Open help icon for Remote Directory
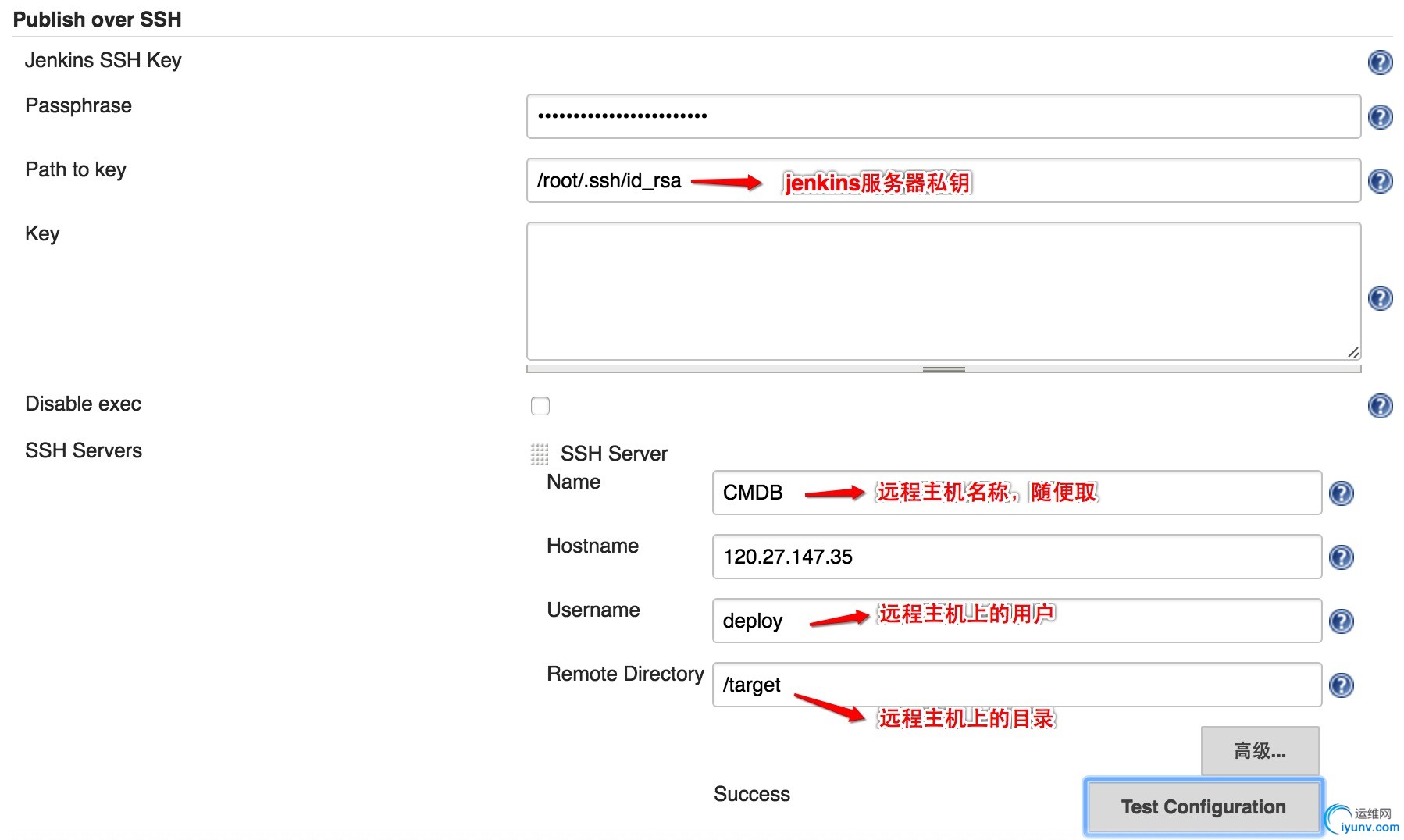The image size is (1404, 840). tap(1341, 685)
